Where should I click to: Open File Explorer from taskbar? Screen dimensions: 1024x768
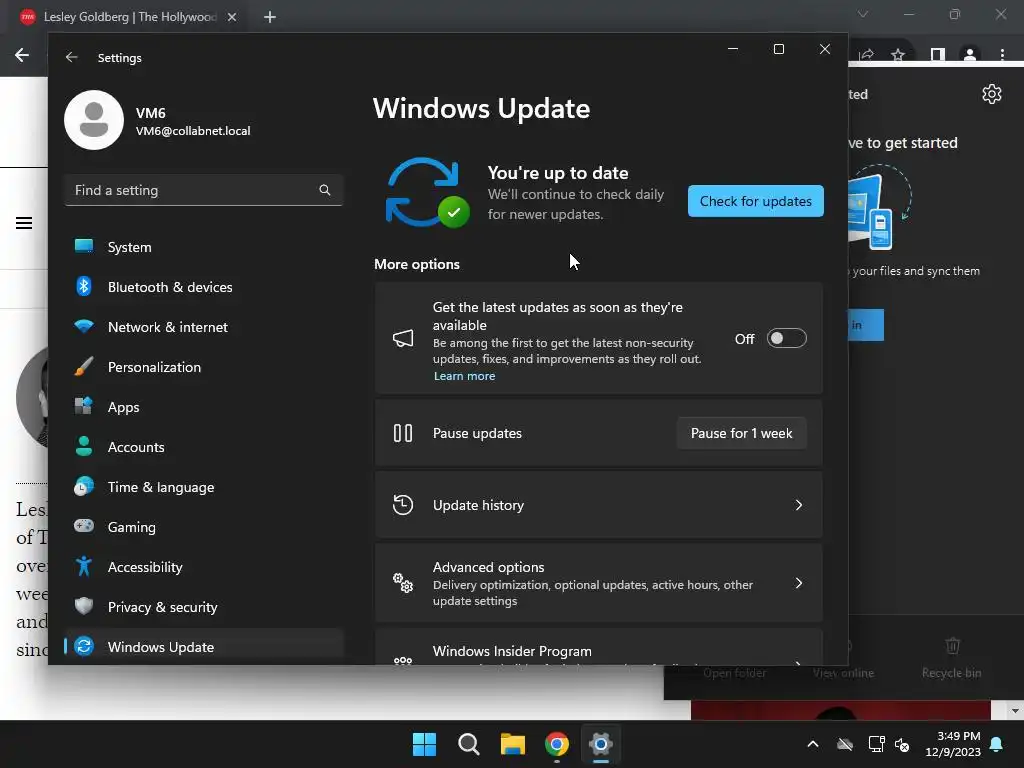(x=513, y=744)
